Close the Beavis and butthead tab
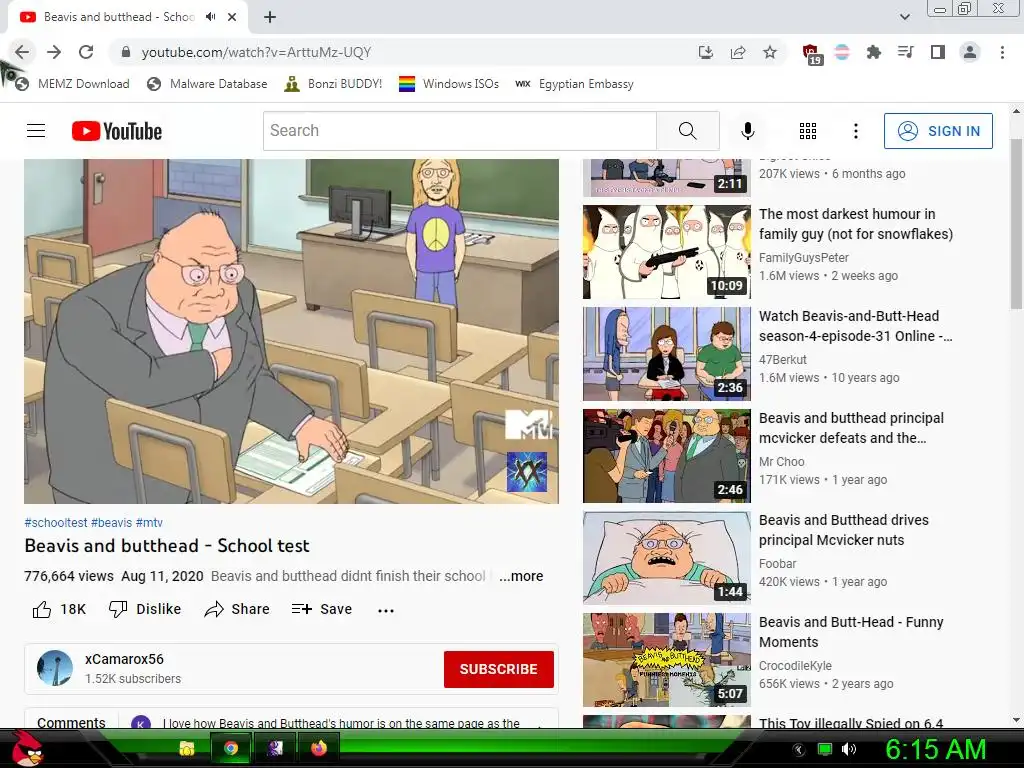The image size is (1024, 768). coord(232,17)
